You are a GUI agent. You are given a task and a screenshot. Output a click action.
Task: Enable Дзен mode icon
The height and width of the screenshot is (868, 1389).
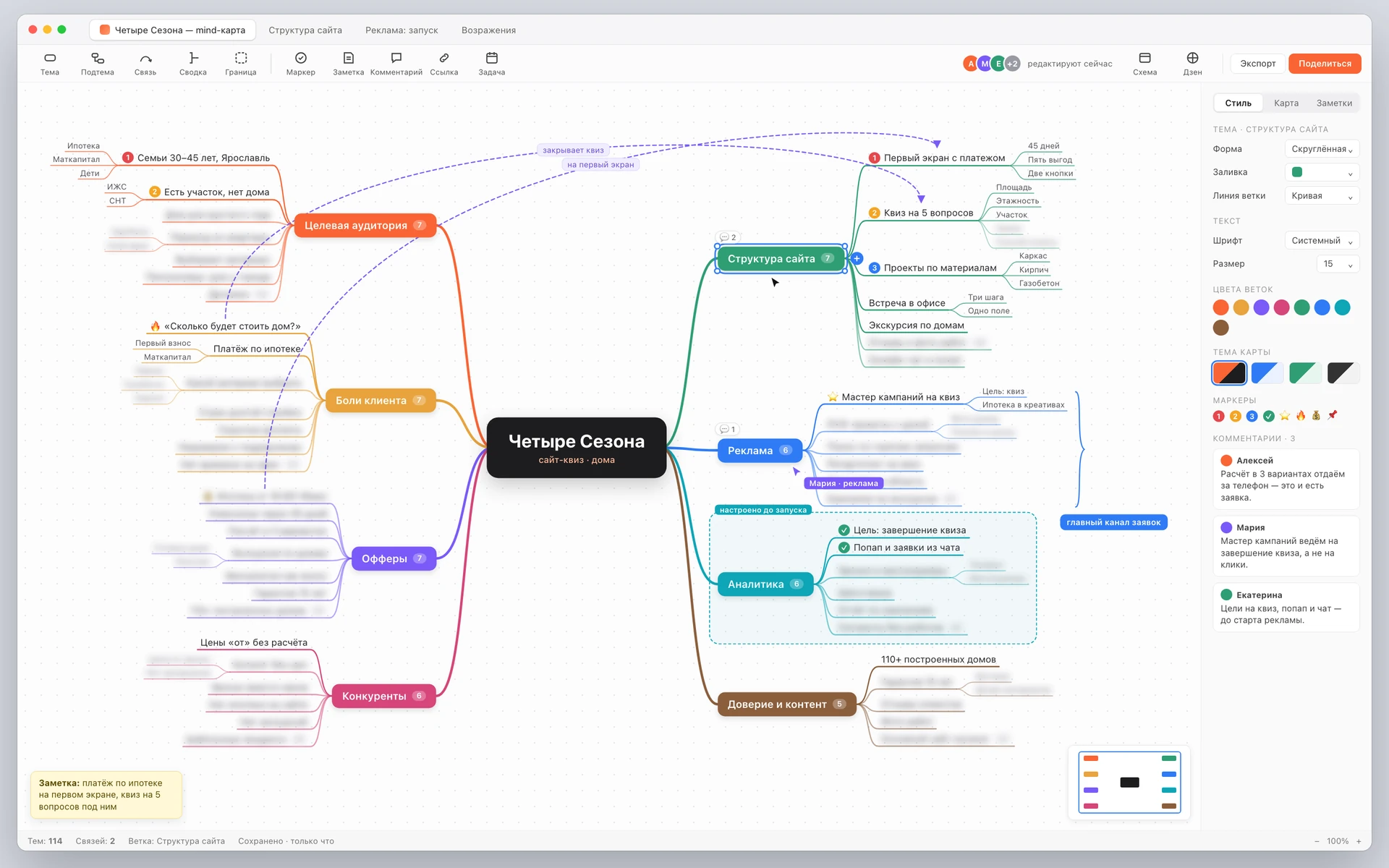point(1193,64)
